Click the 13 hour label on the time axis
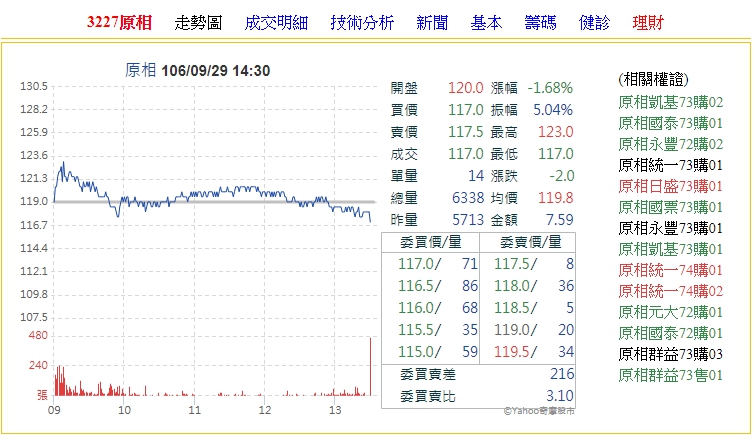This screenshot has width=753, height=435. click(335, 410)
